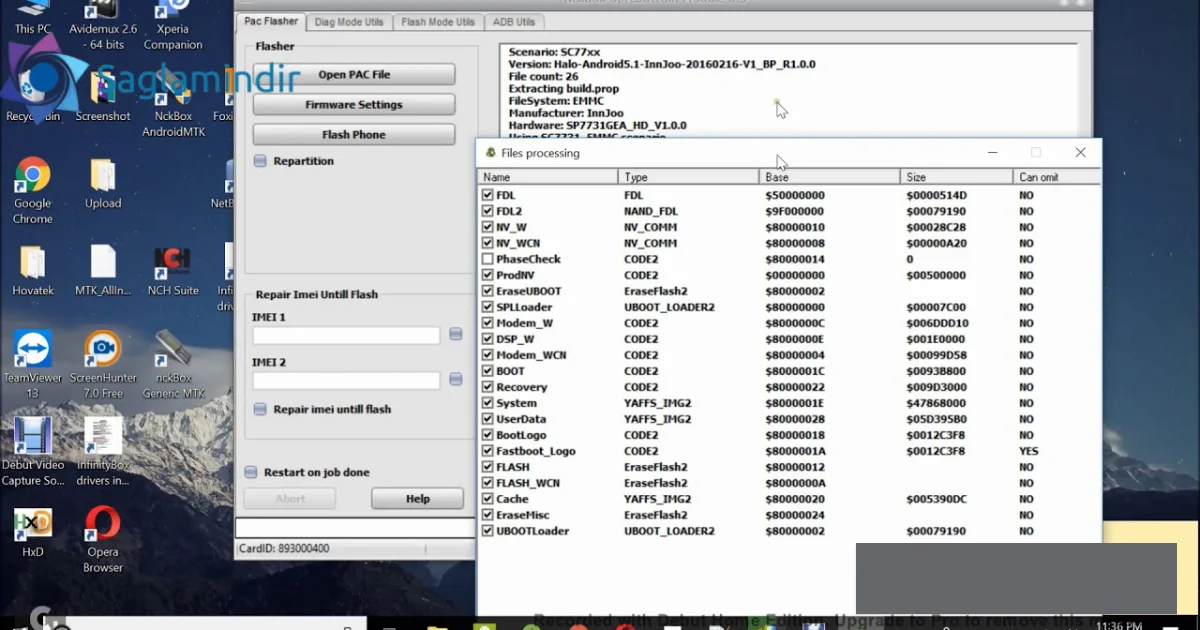Open InfinityBox drivers file icon
The height and width of the screenshot is (630, 1200).
click(103, 451)
